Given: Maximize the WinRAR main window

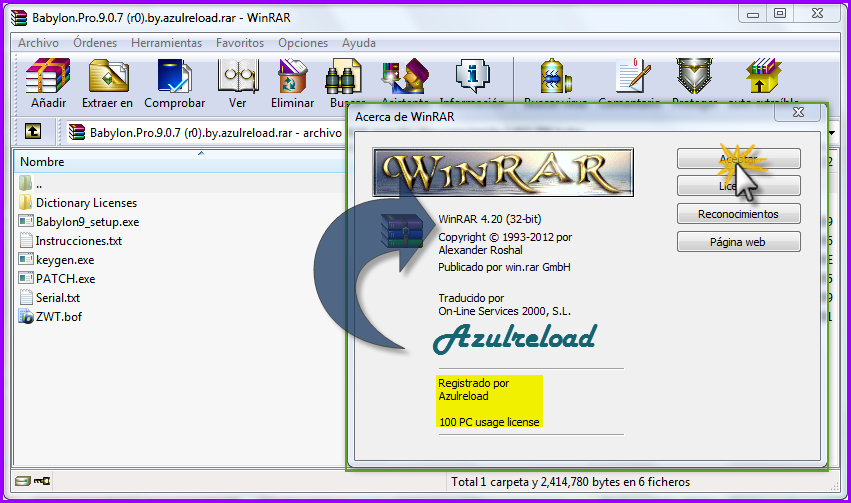Looking at the screenshot, I should (x=780, y=14).
